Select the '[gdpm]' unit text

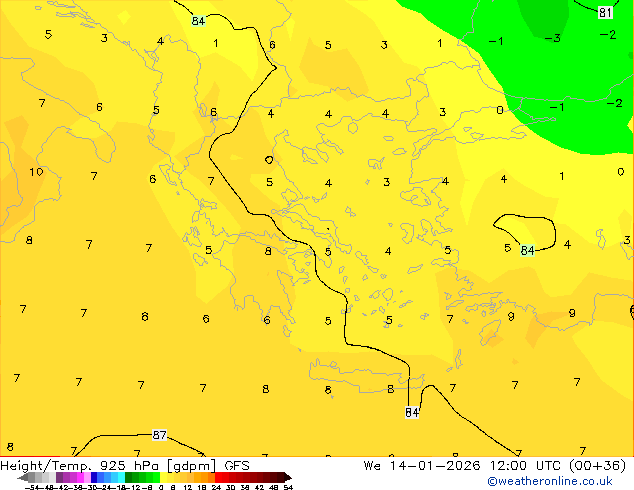(x=191, y=466)
